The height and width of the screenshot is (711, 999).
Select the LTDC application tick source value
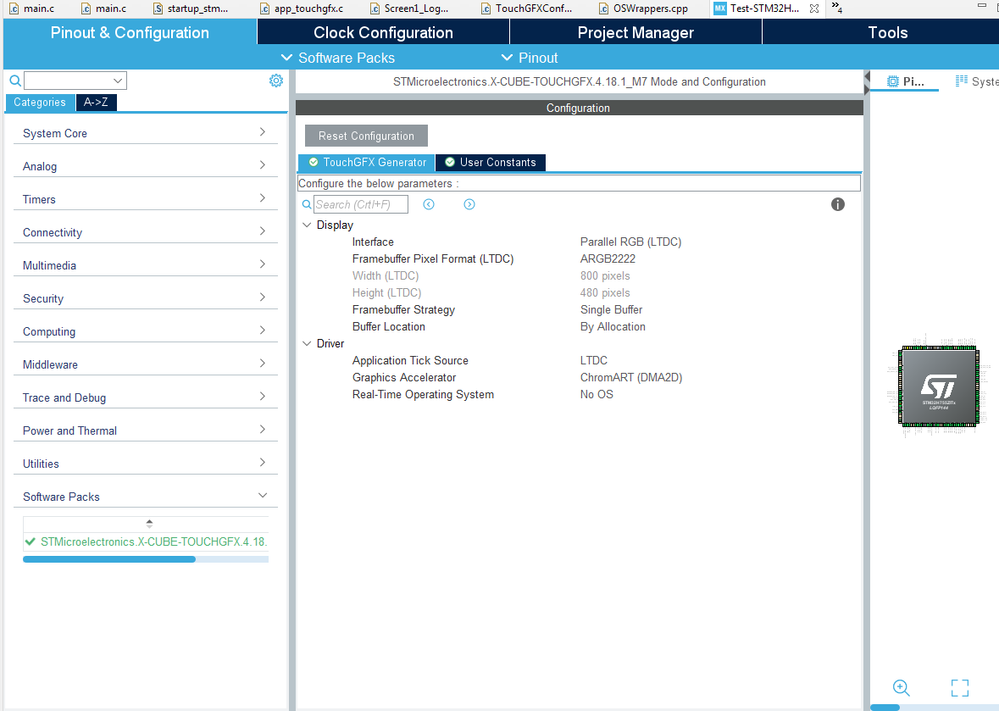594,361
